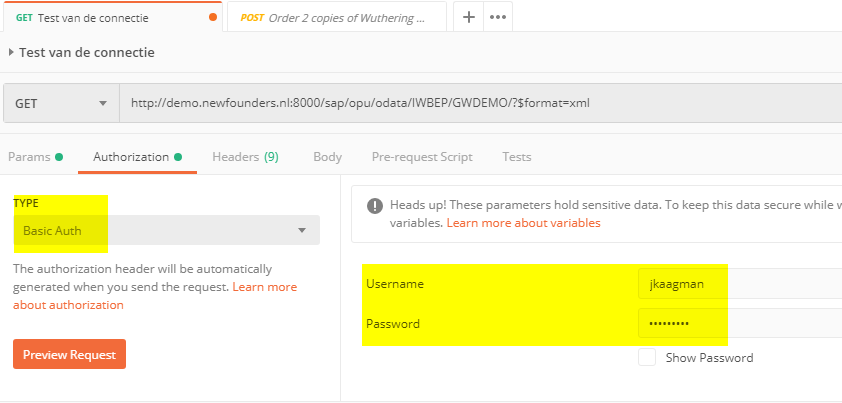Open the three-dots tab options menu

(499, 17)
